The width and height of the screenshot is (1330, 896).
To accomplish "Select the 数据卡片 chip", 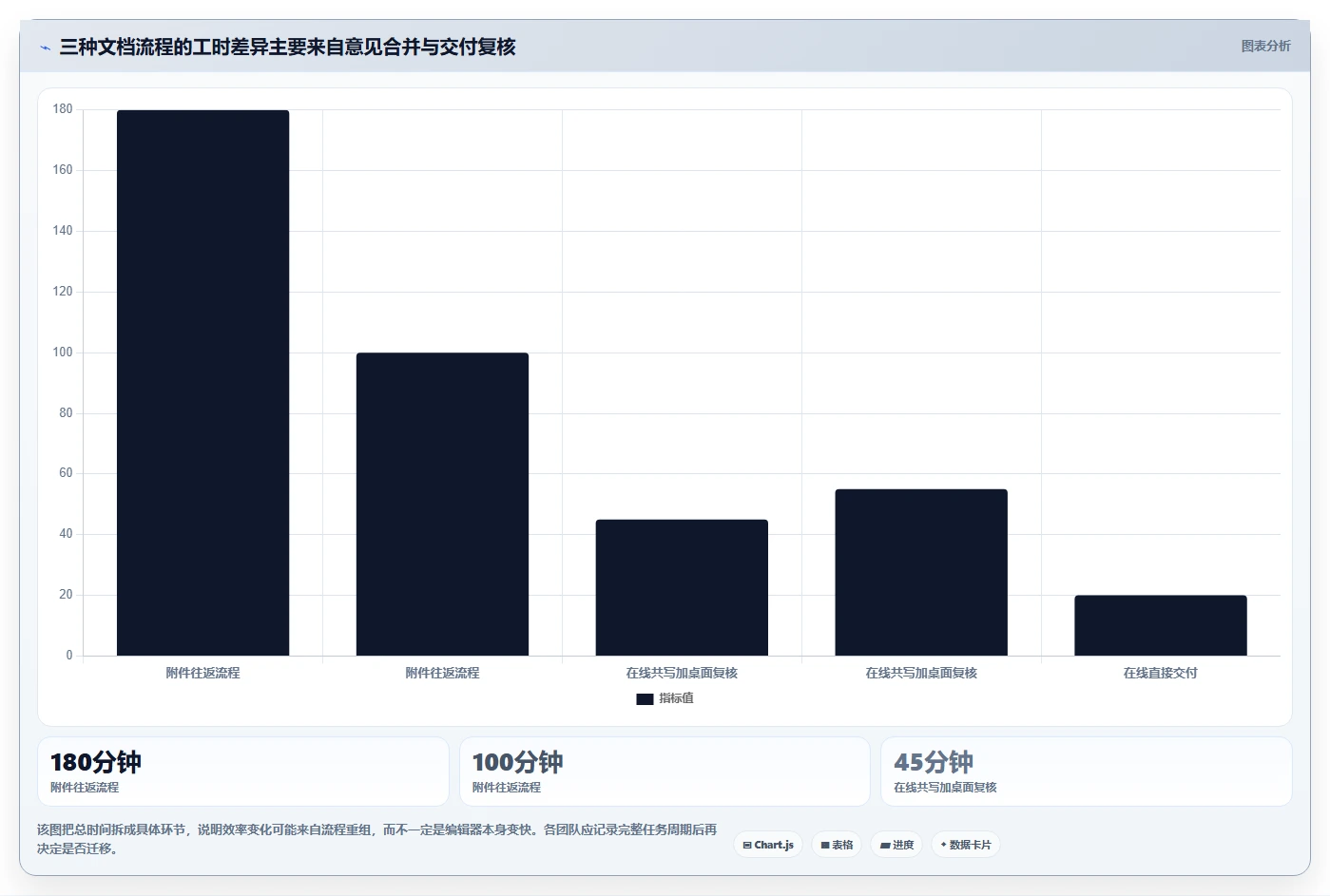I will (x=966, y=845).
